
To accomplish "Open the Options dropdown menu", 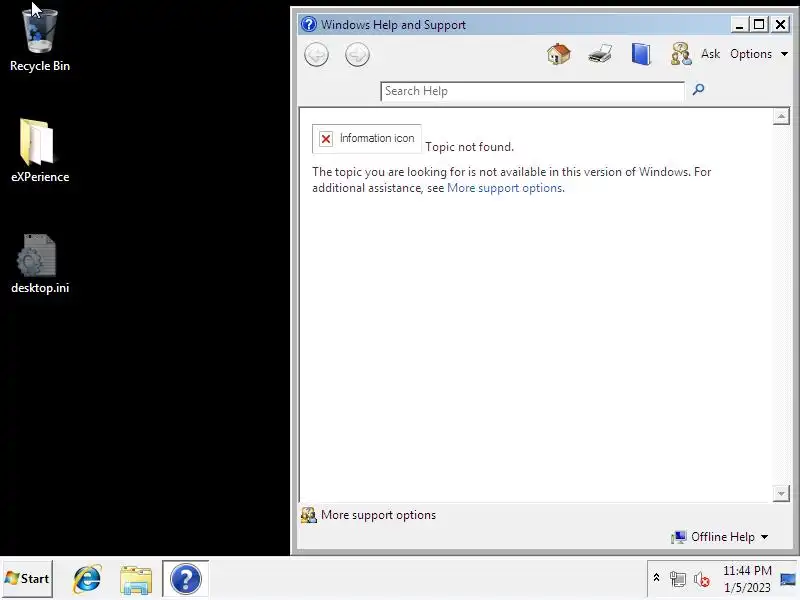I will tap(759, 54).
